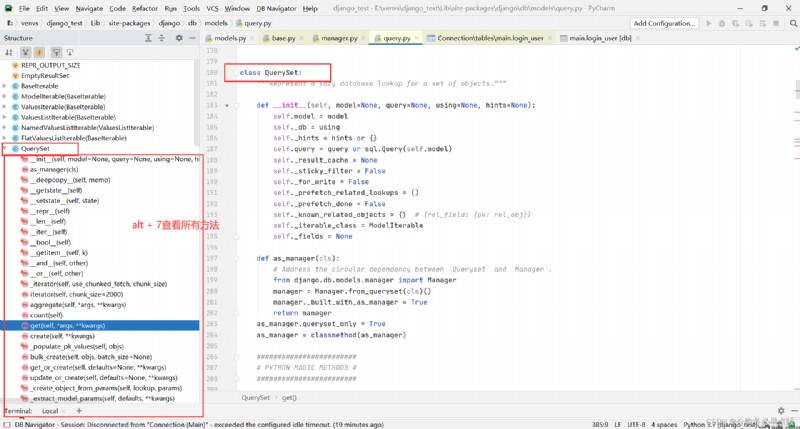Screen dimensions: 800x429
Task: Click the Stop square icon
Action: click(776, 23)
